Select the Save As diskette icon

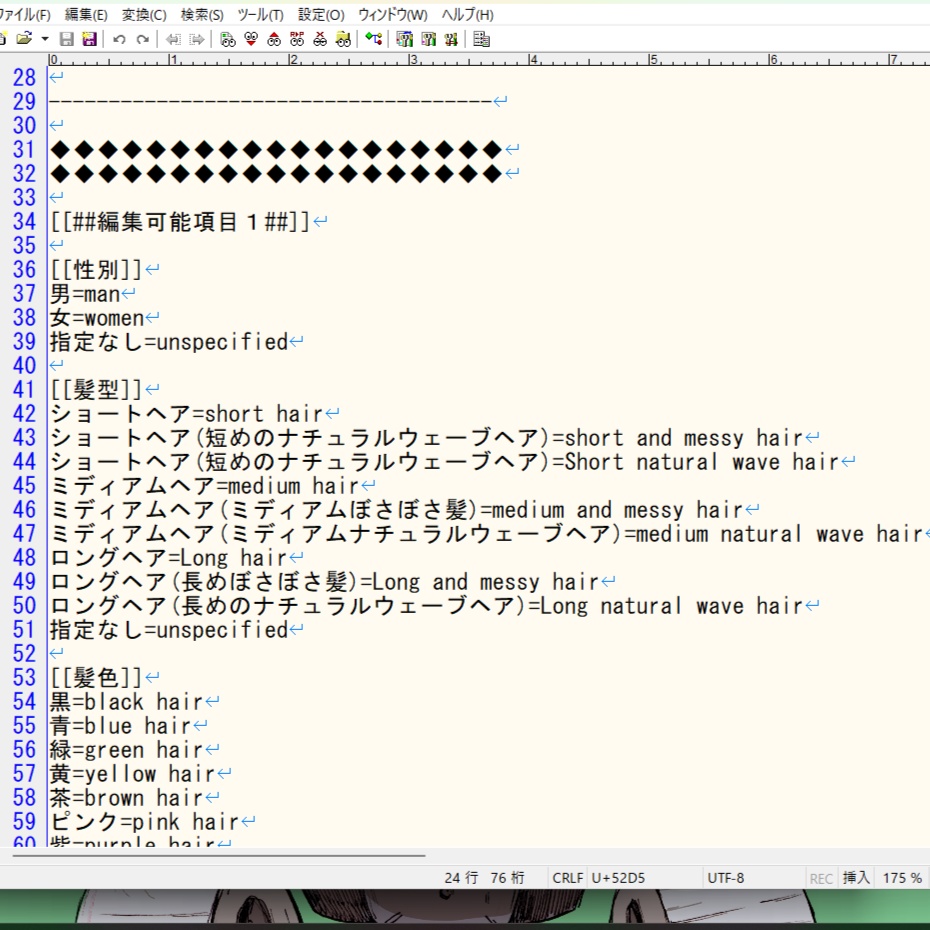pyautogui.click(x=88, y=39)
